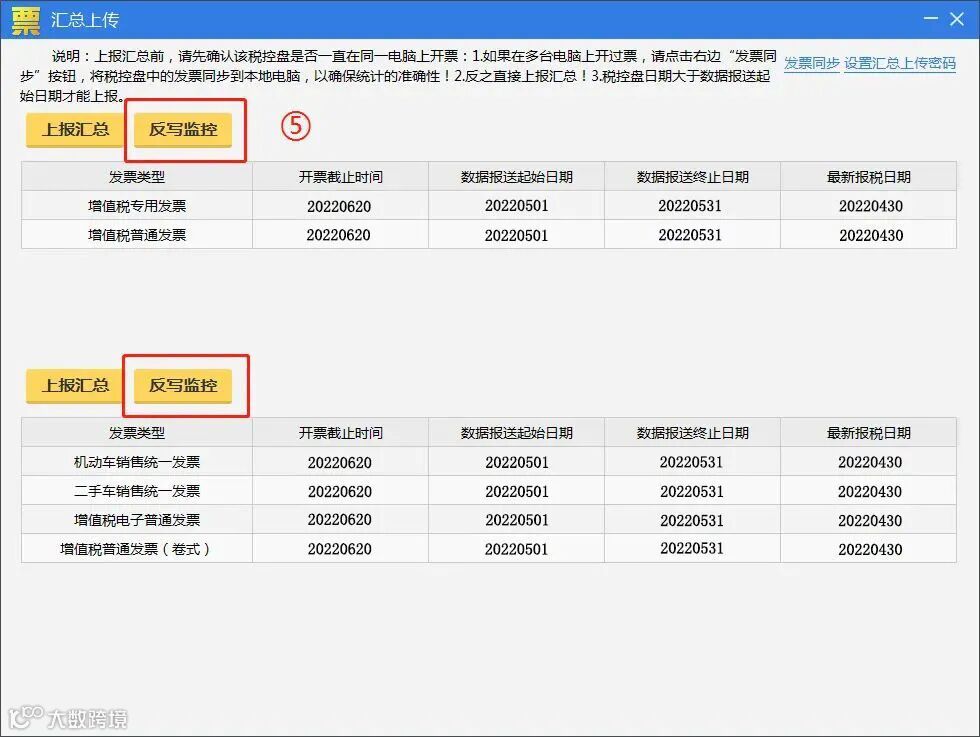Click the lower 上报汇总 button

click(75, 386)
